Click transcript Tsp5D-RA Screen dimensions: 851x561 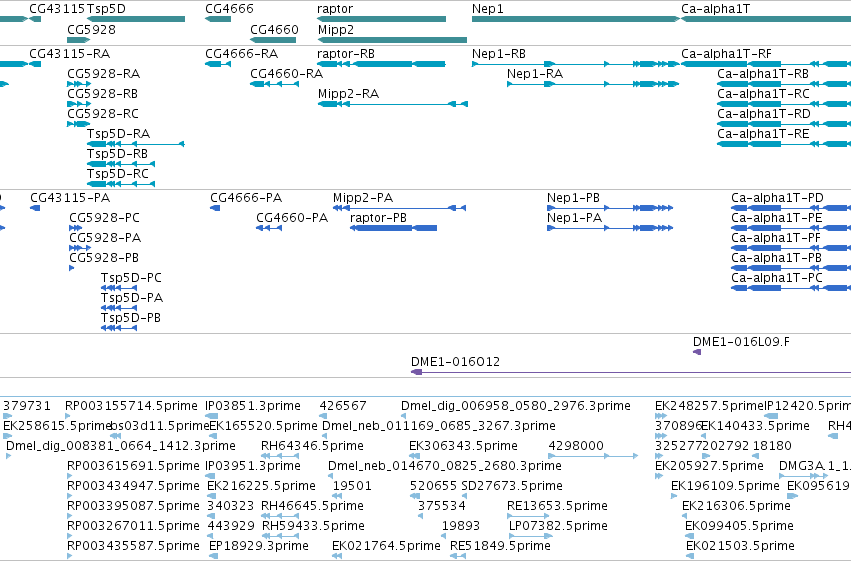click(118, 134)
